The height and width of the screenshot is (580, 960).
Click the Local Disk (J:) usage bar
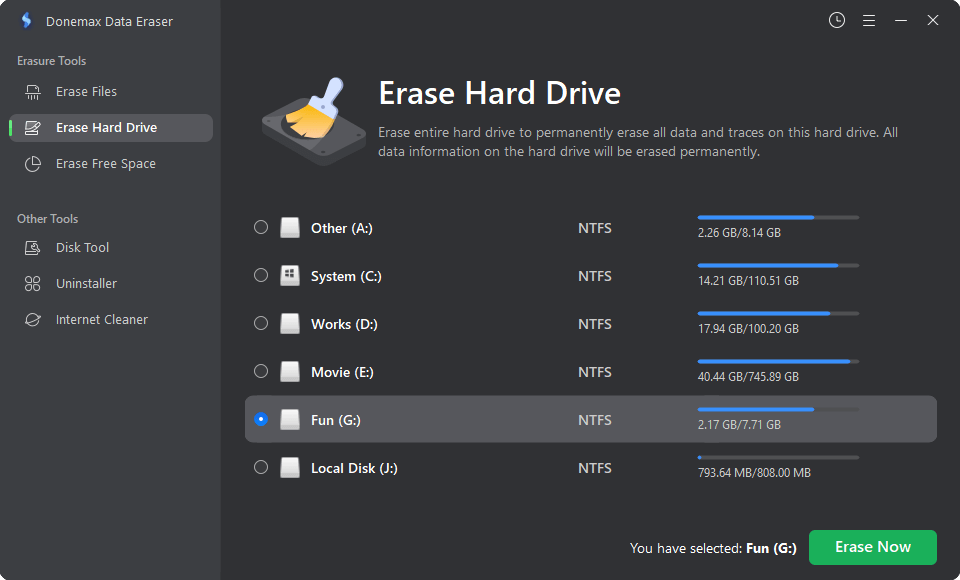pos(778,457)
